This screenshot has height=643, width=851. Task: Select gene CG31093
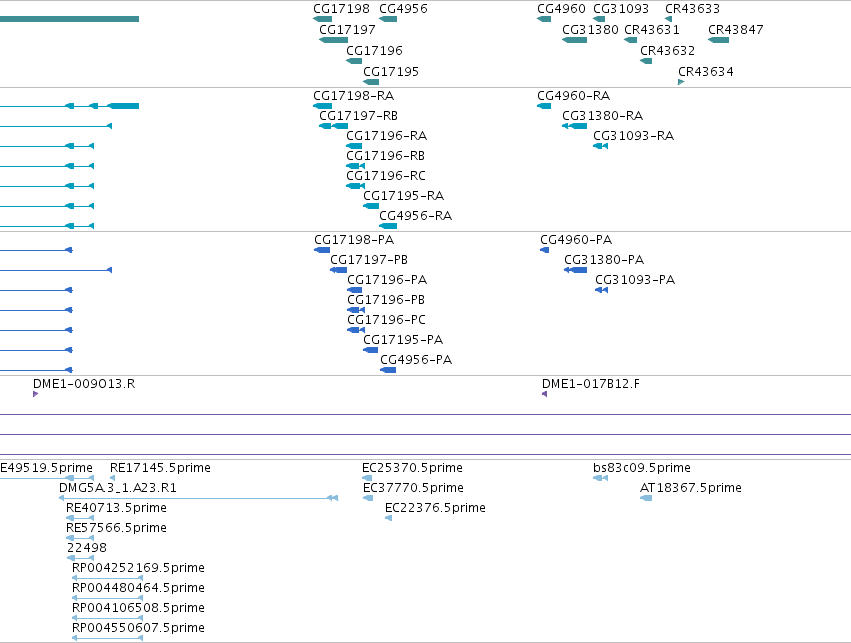click(599, 19)
